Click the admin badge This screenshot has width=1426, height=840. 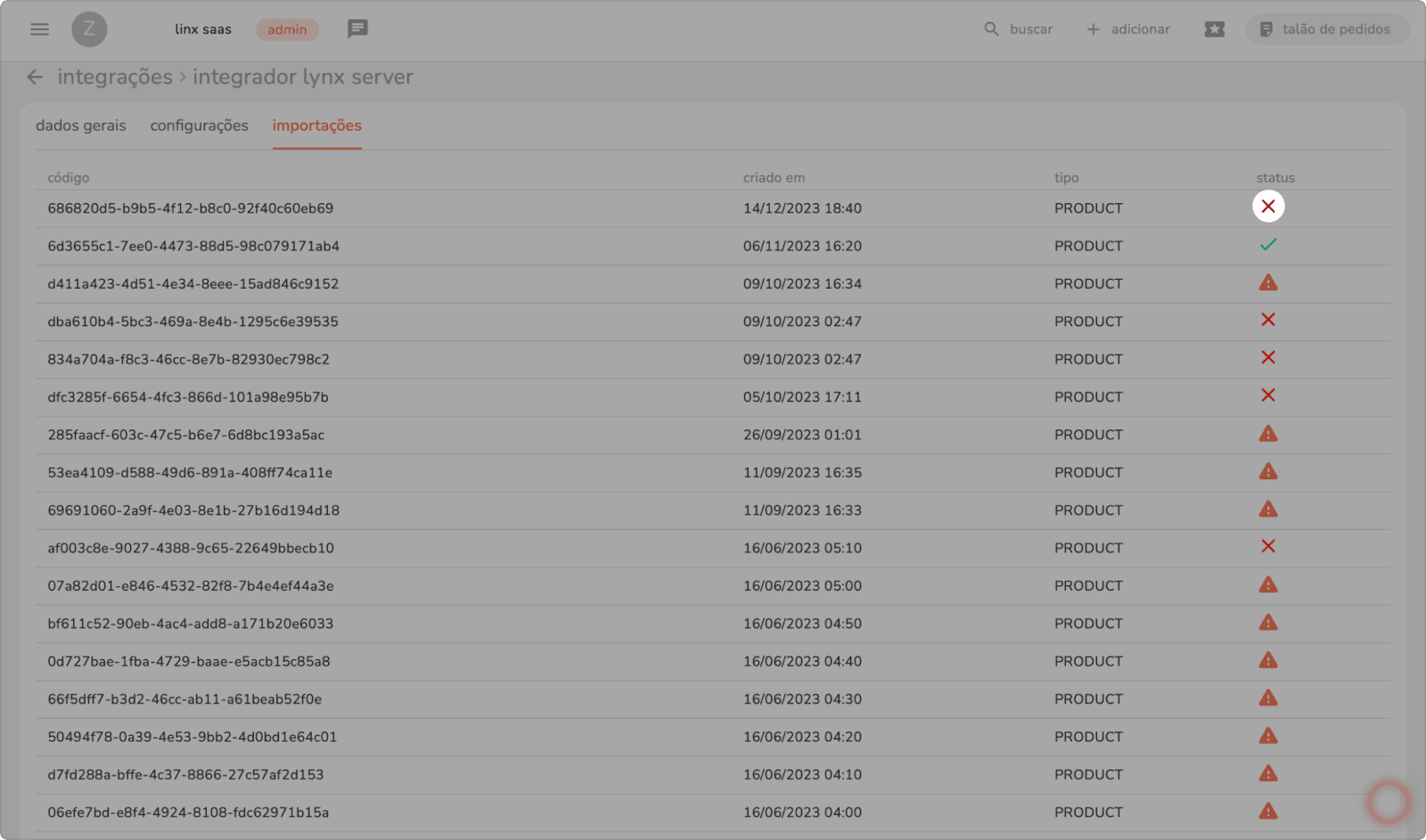(287, 29)
